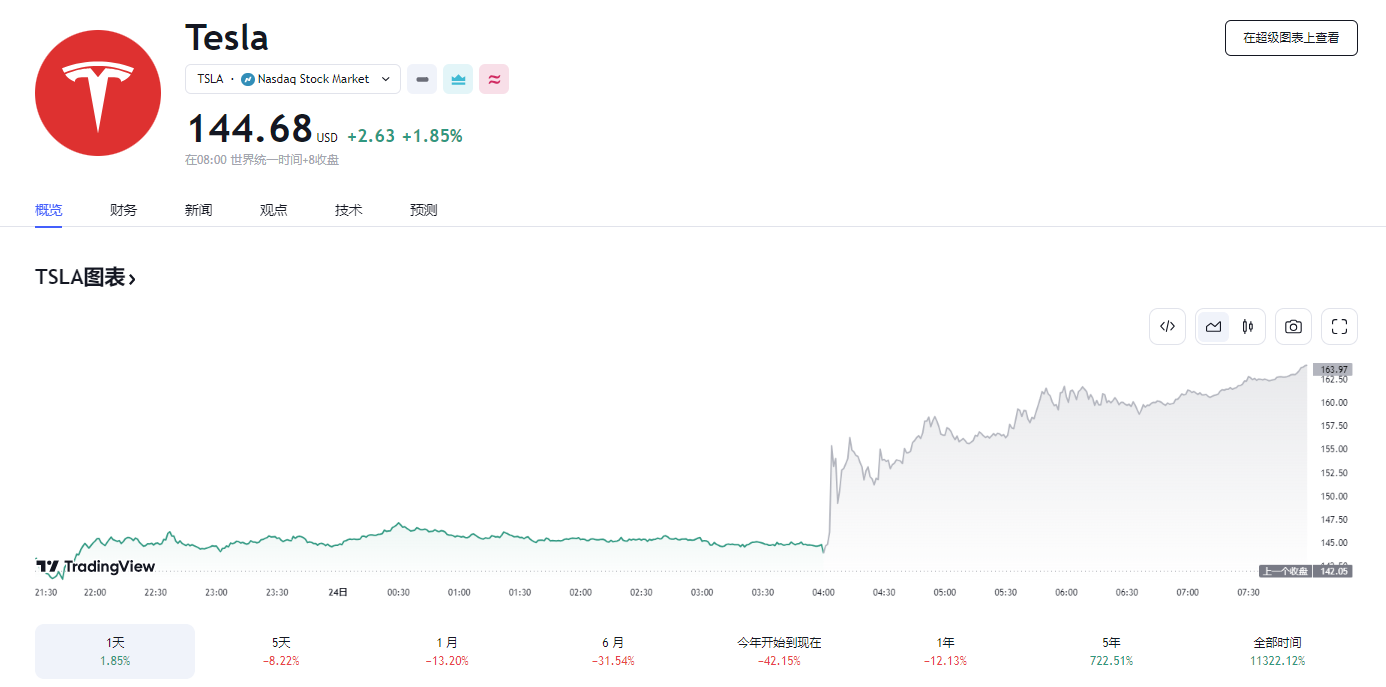This screenshot has height=687, width=1386.
Task: Take chart snapshot with camera icon
Action: (x=1293, y=326)
